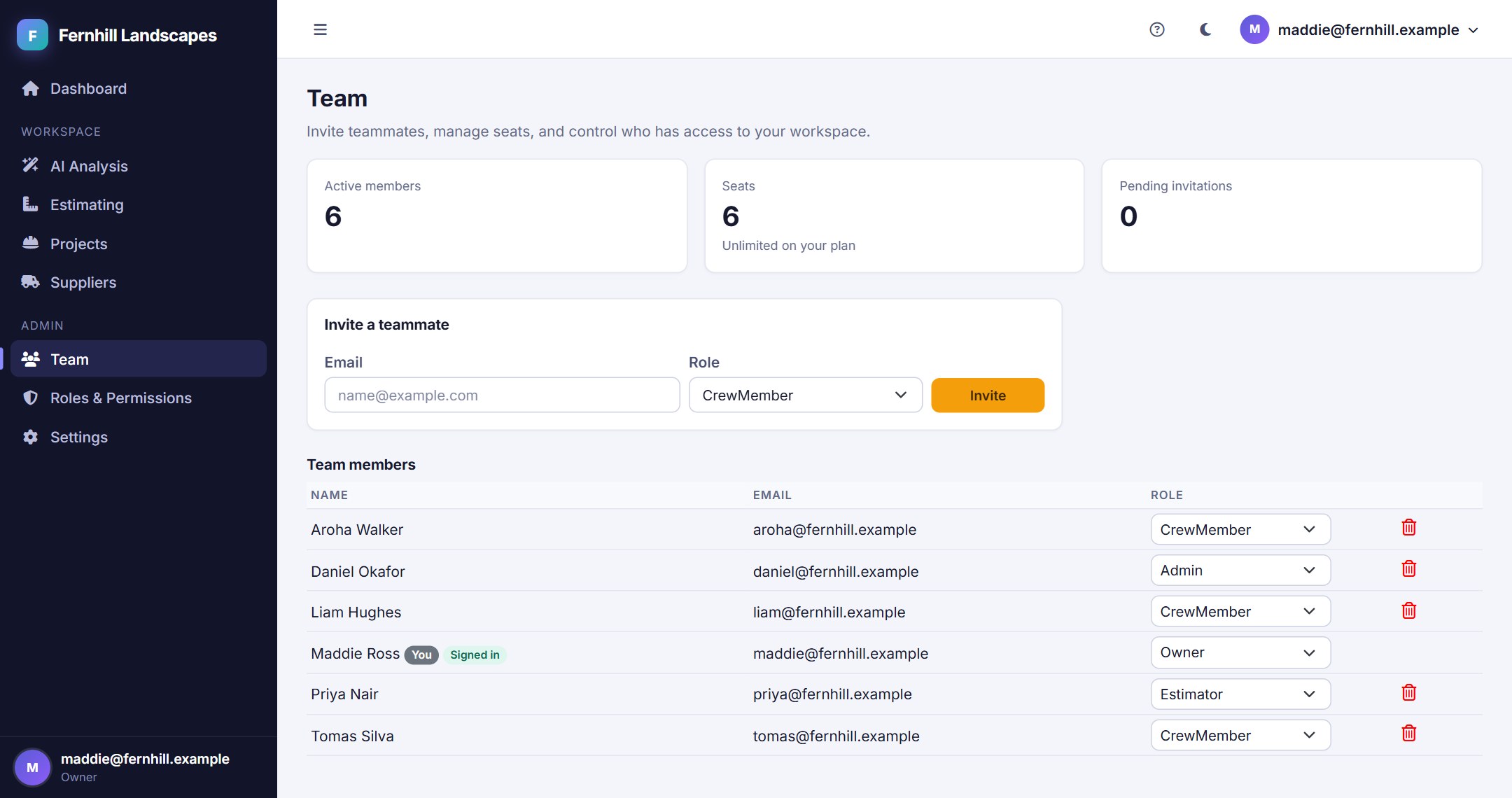Screen dimensions: 1512x798
Task: Remove Priya Nair using trash icon
Action: [x=1409, y=693]
